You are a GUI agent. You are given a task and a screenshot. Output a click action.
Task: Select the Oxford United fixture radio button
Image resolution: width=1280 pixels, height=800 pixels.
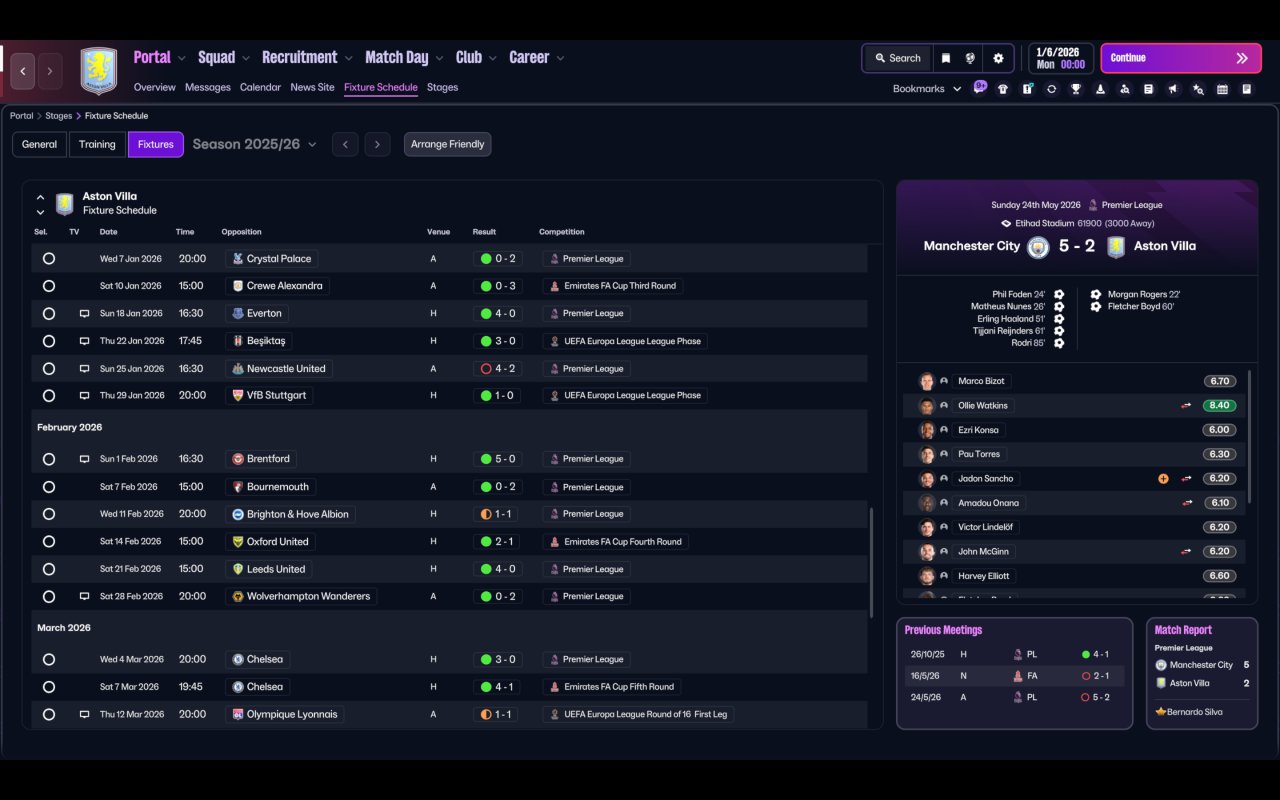(49, 542)
